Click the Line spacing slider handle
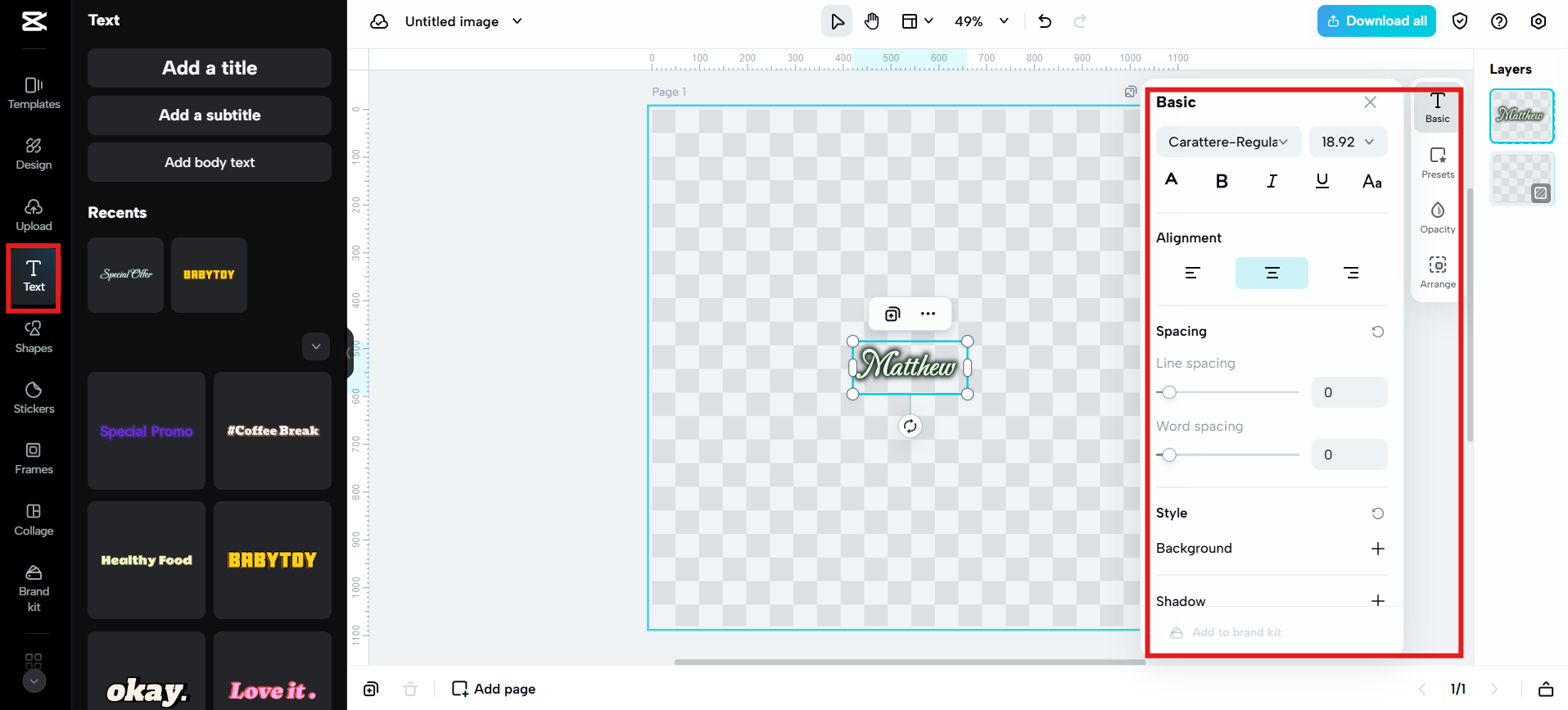1568x710 pixels. [1169, 392]
